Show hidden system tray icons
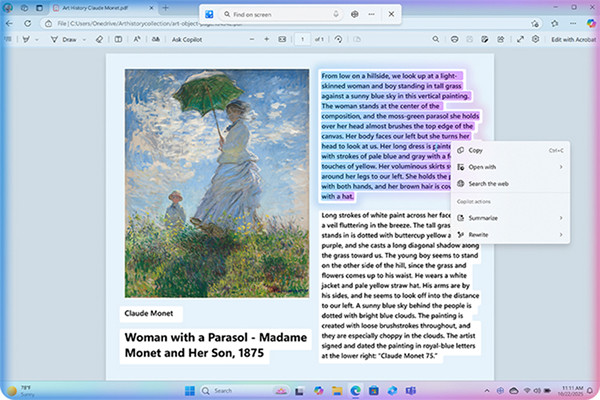Screen dimensions: 600x400 click(x=487, y=391)
